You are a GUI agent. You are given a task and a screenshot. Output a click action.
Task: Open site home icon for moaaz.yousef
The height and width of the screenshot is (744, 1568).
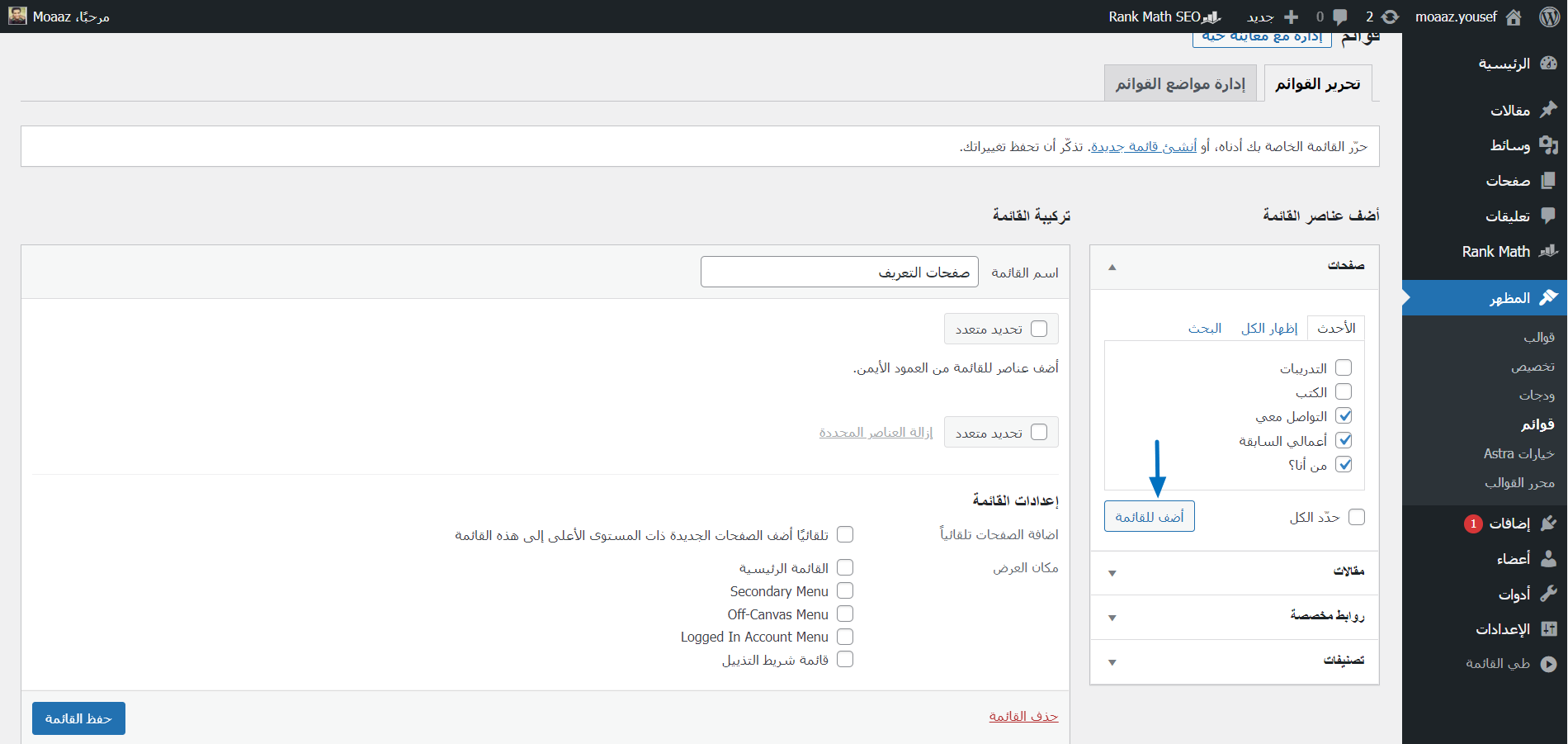pyautogui.click(x=1514, y=17)
